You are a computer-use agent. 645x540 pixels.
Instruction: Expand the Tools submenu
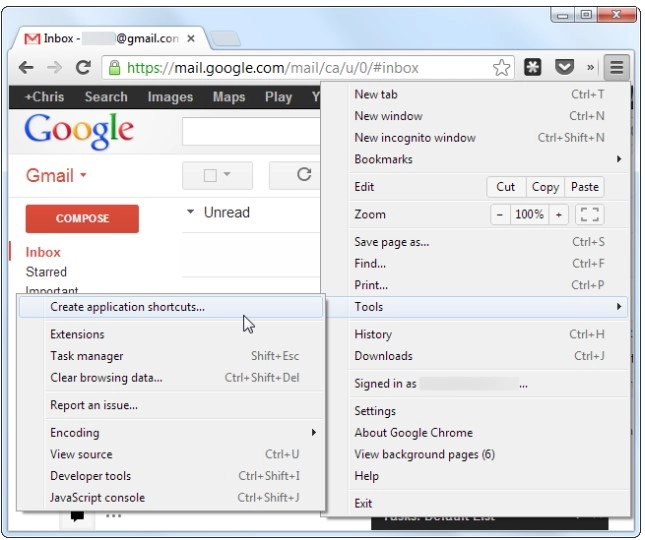(x=488, y=307)
